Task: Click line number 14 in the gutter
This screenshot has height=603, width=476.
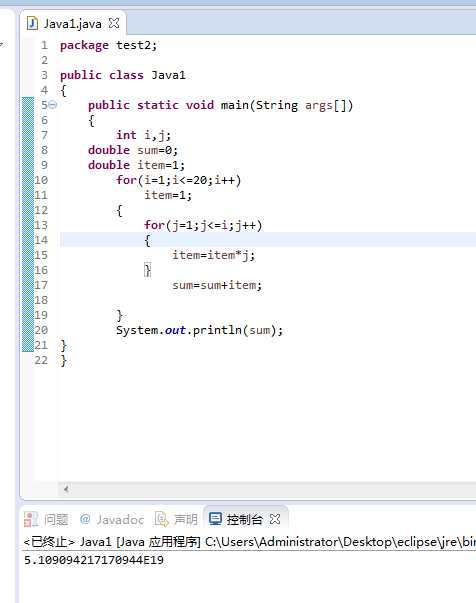Action: coord(41,240)
